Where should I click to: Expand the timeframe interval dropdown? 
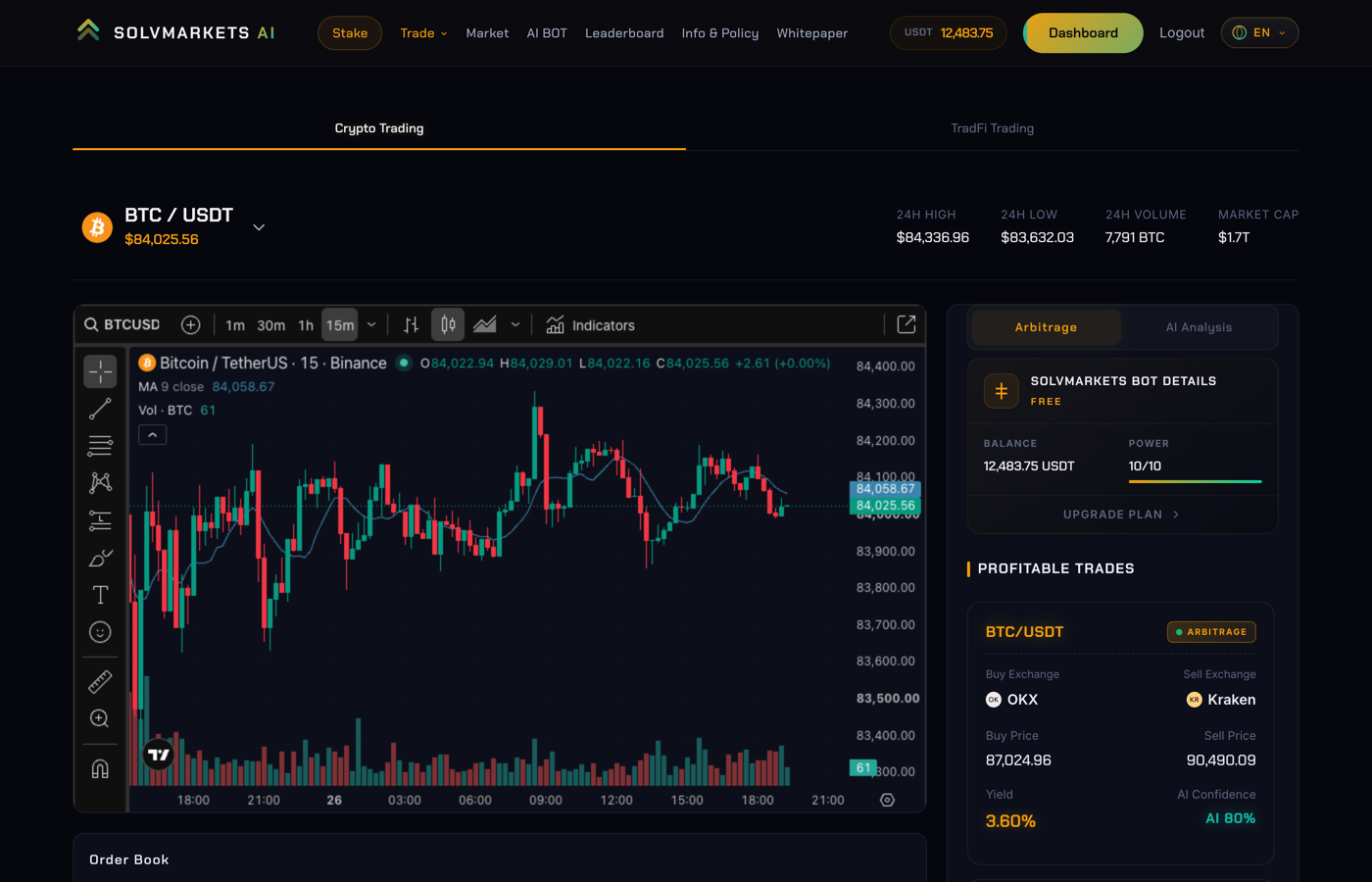(371, 325)
